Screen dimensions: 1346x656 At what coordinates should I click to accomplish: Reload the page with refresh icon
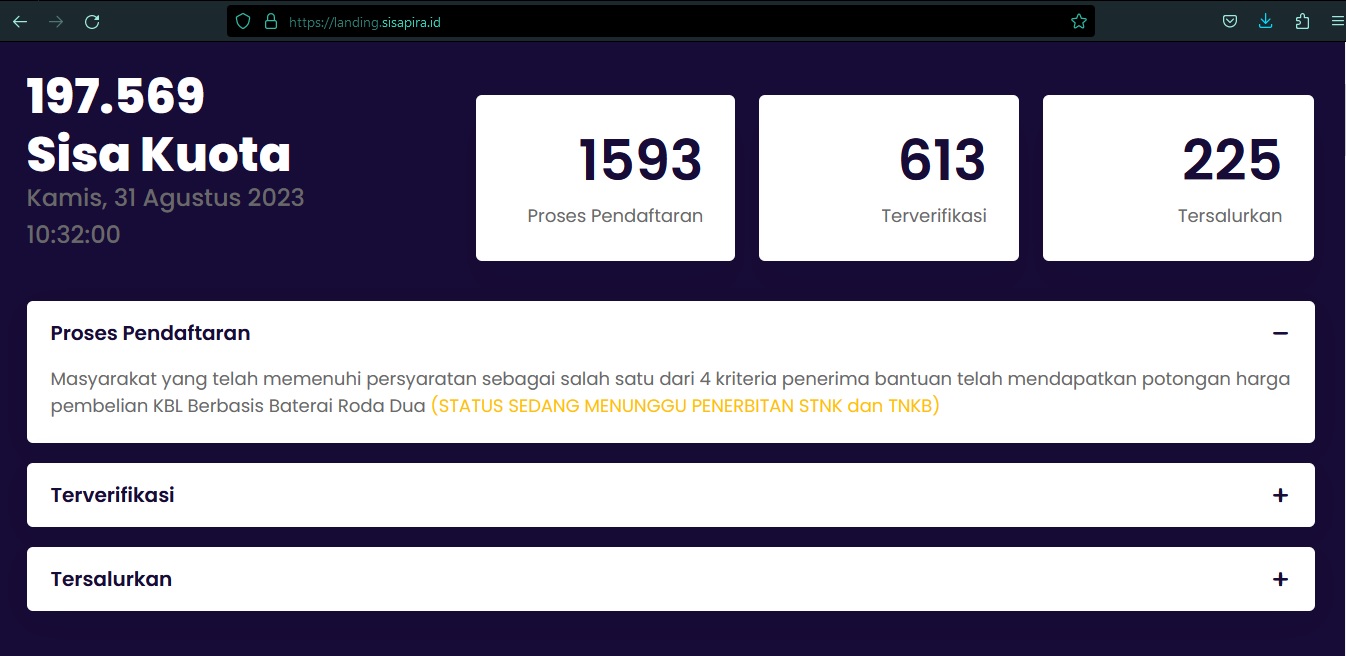point(92,21)
